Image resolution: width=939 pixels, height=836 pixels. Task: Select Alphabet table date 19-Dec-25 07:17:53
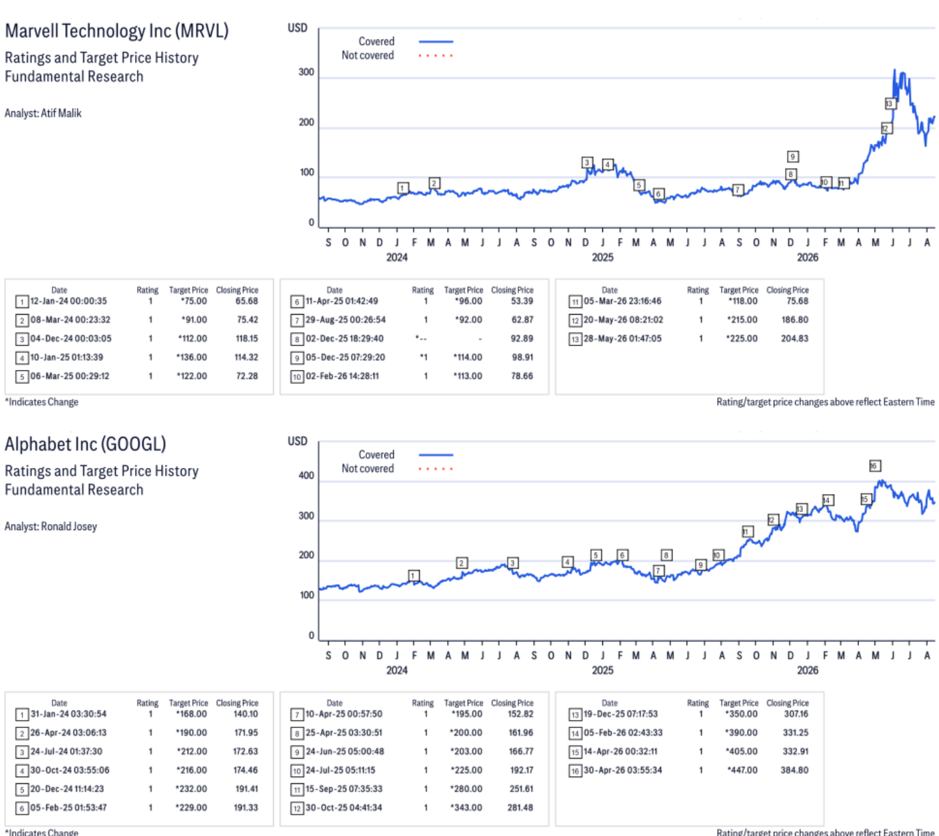[x=620, y=714]
